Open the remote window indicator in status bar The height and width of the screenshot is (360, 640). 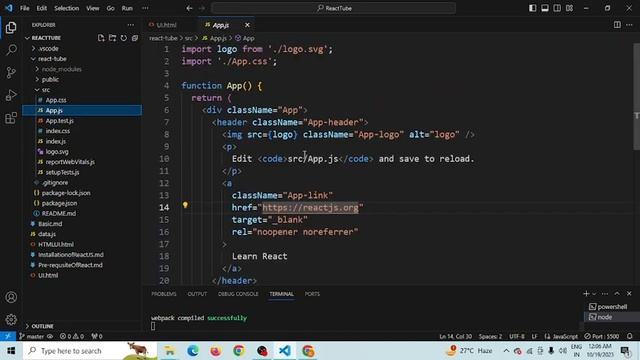[8, 336]
